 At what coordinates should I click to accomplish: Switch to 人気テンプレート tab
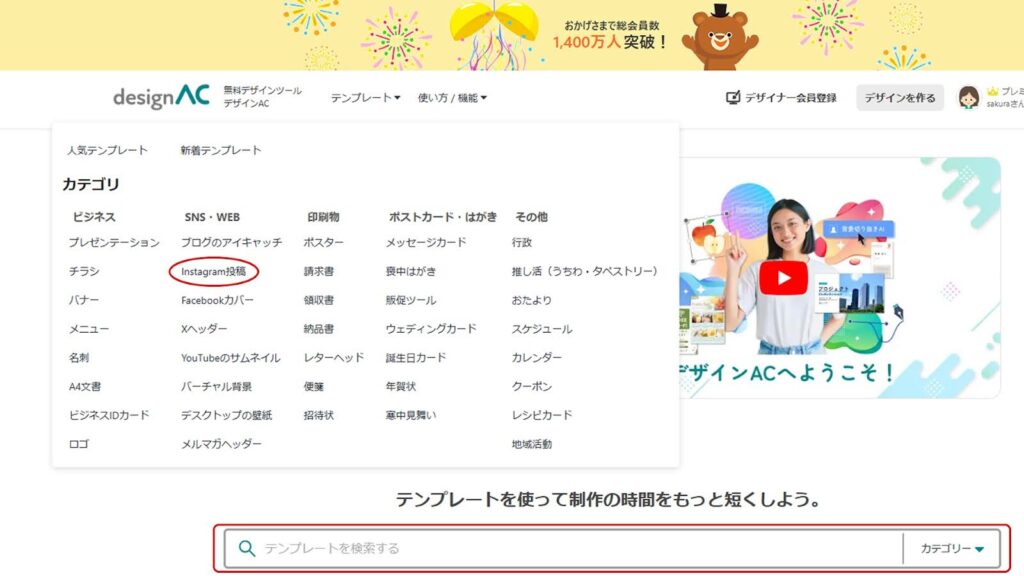pos(107,150)
